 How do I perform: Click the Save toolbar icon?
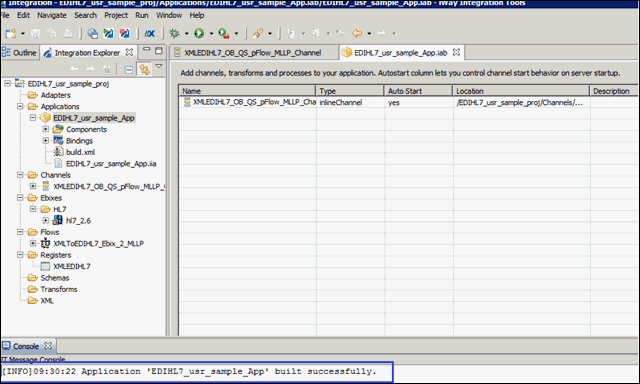pos(36,33)
